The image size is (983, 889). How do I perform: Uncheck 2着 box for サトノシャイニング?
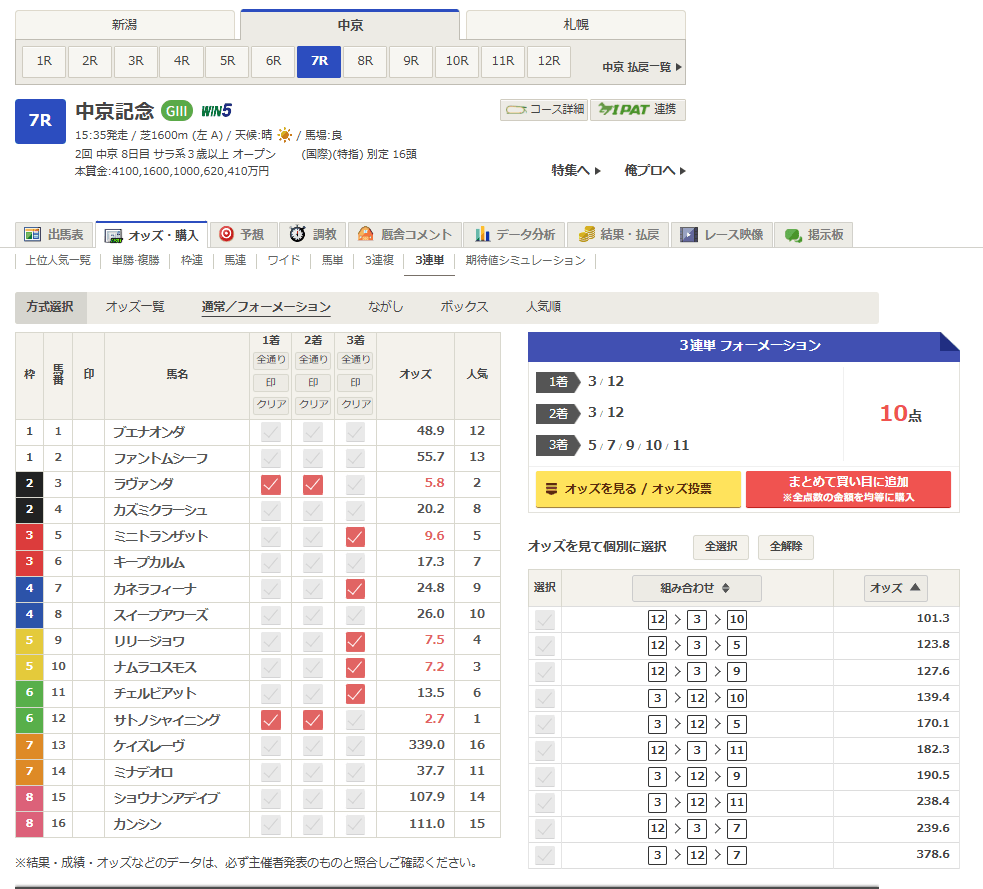click(313, 720)
